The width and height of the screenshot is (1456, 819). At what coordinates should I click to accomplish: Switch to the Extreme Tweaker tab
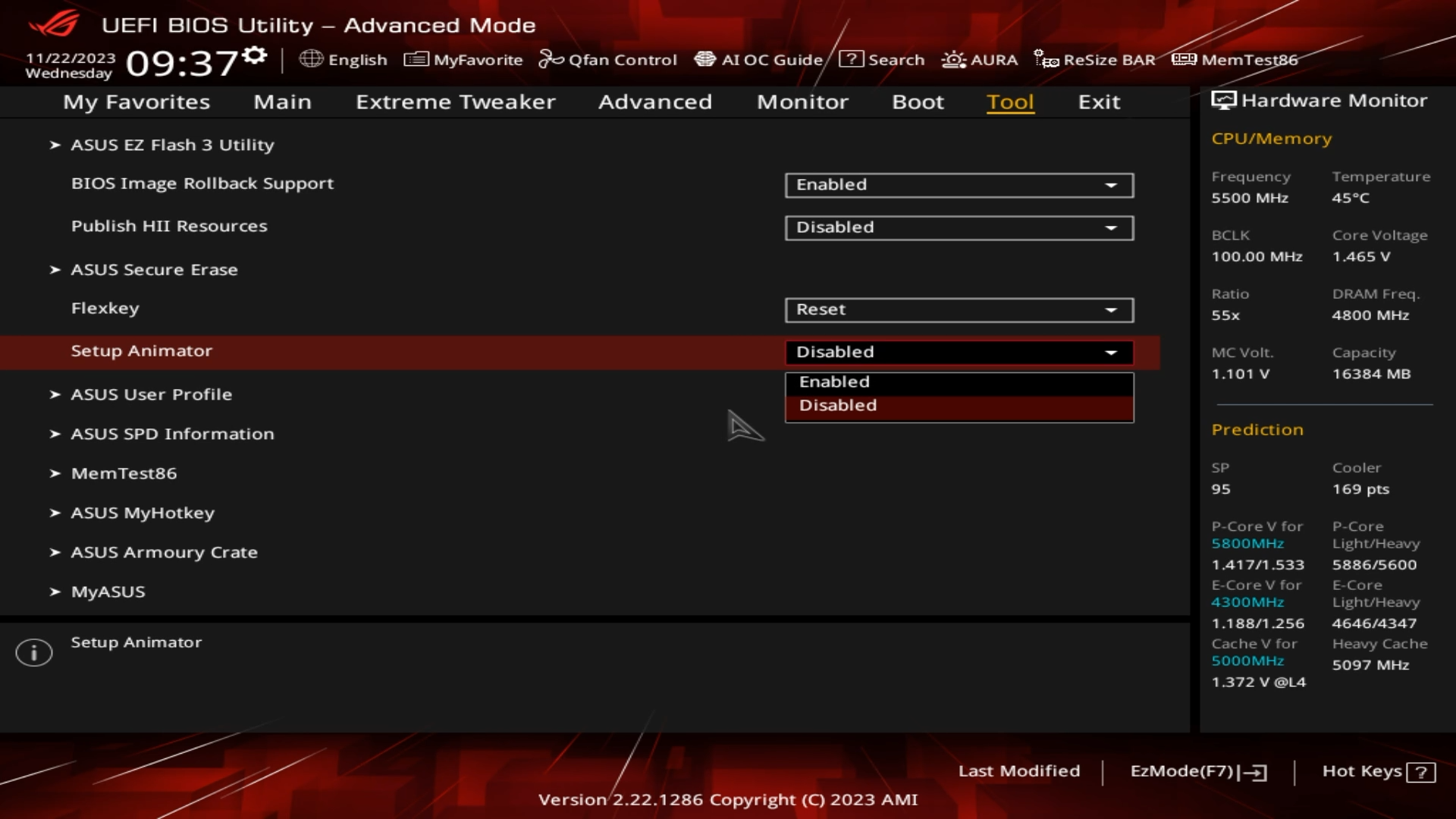455,102
